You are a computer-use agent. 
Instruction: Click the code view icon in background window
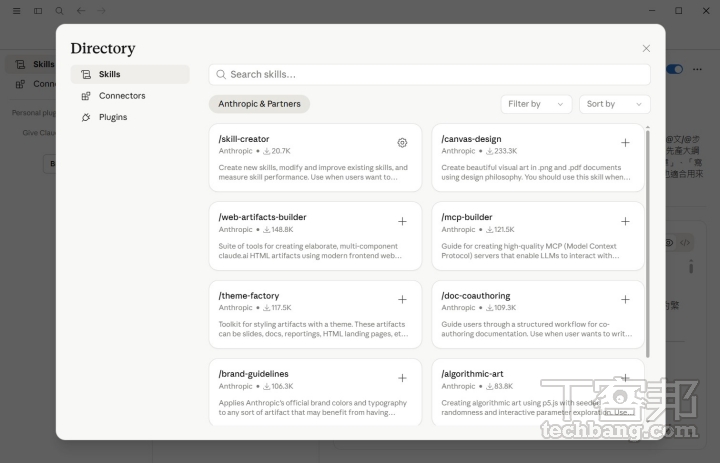click(x=685, y=243)
